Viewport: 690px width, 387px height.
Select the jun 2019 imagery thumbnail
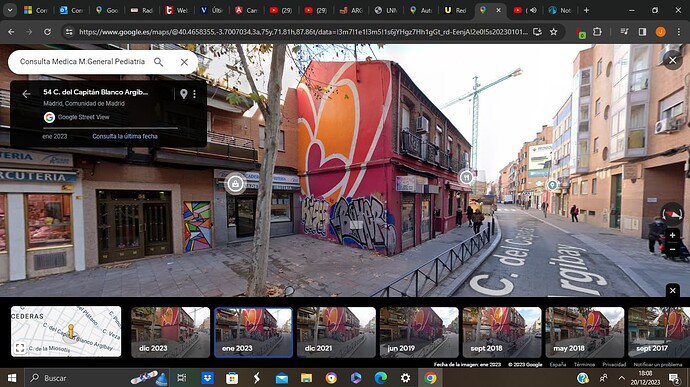[419, 332]
